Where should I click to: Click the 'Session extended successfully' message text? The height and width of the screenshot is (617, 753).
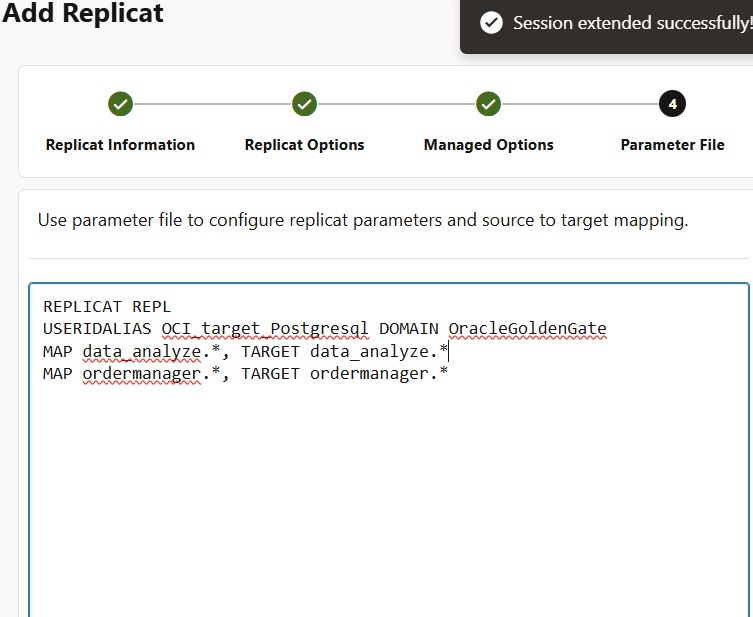pyautogui.click(x=632, y=23)
